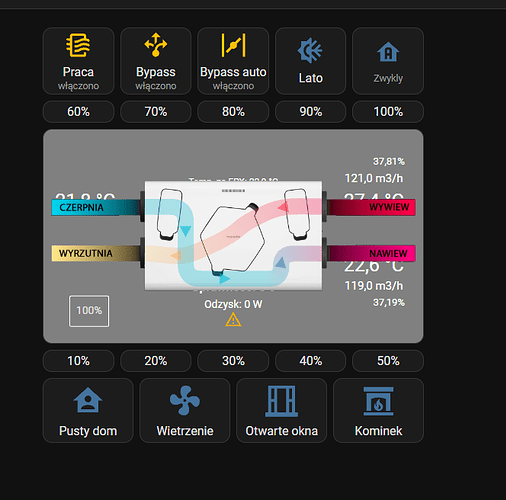Screen dimensions: 506x500
Task: Click the boxed 100% value in diagram
Action: 89,311
